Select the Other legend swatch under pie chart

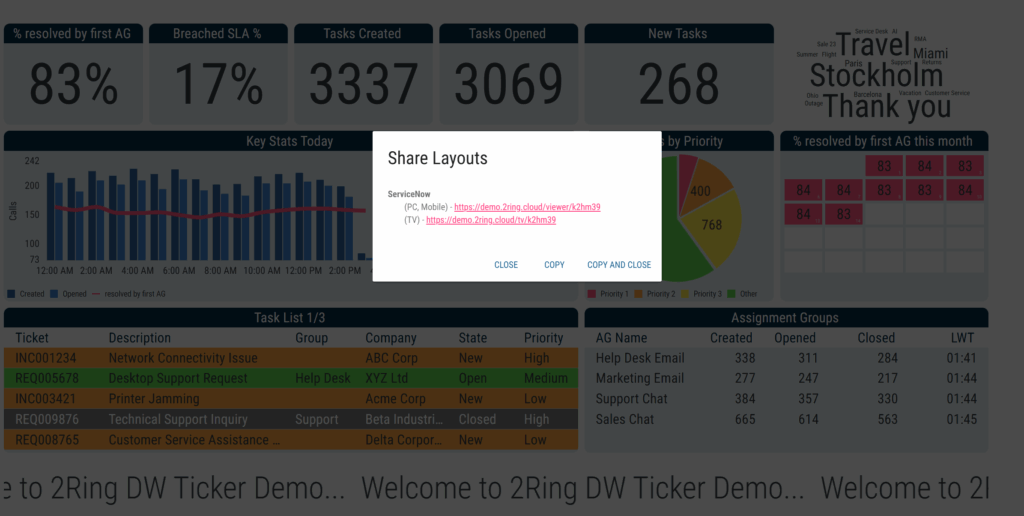click(731, 294)
